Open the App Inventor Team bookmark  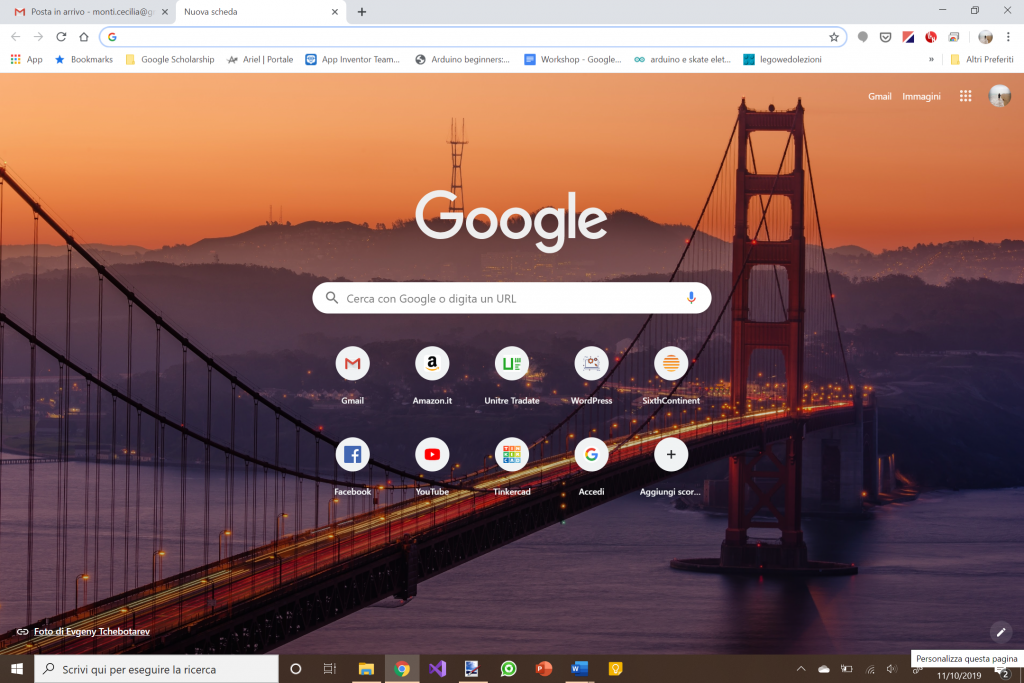point(353,59)
